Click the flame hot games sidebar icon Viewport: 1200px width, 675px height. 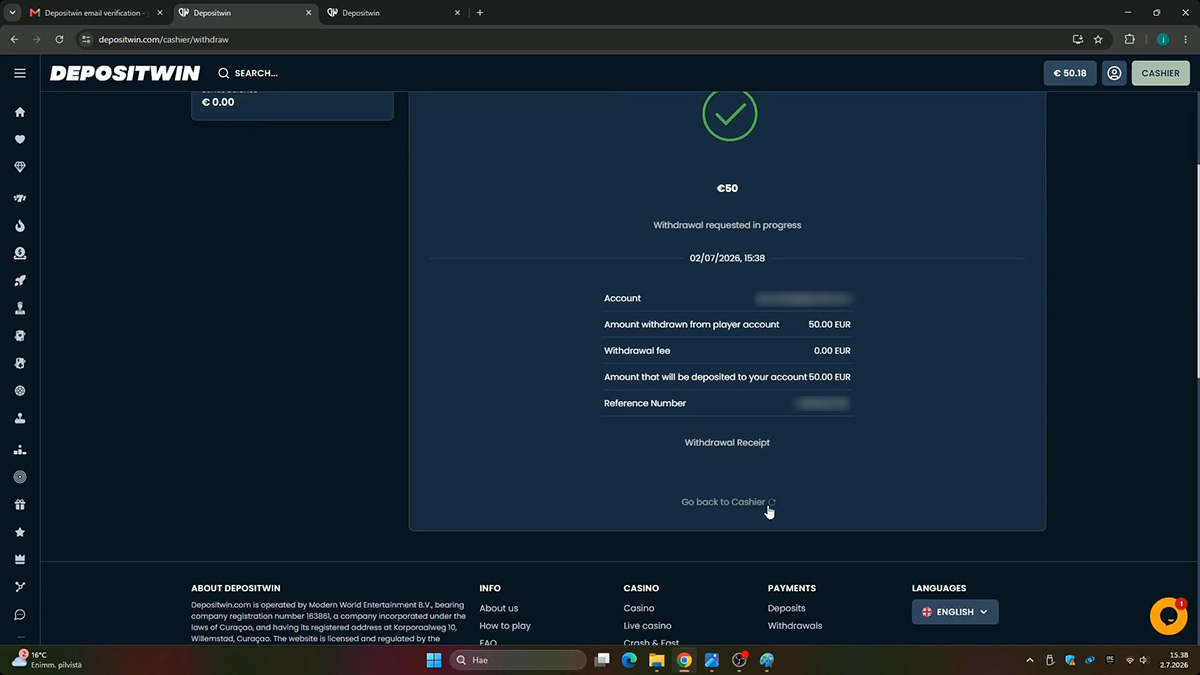(20, 226)
